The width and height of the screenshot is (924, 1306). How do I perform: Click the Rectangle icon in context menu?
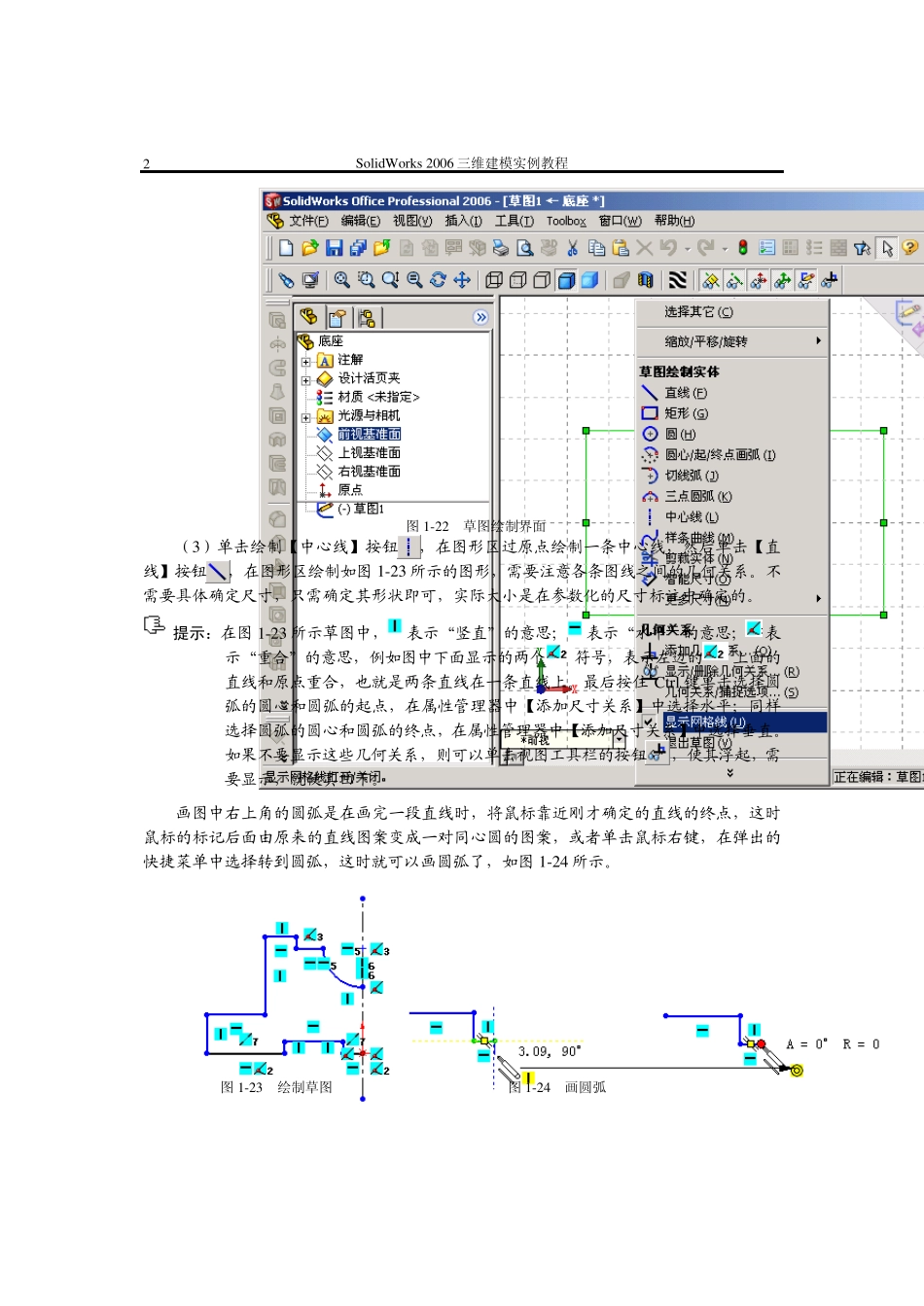(x=650, y=413)
